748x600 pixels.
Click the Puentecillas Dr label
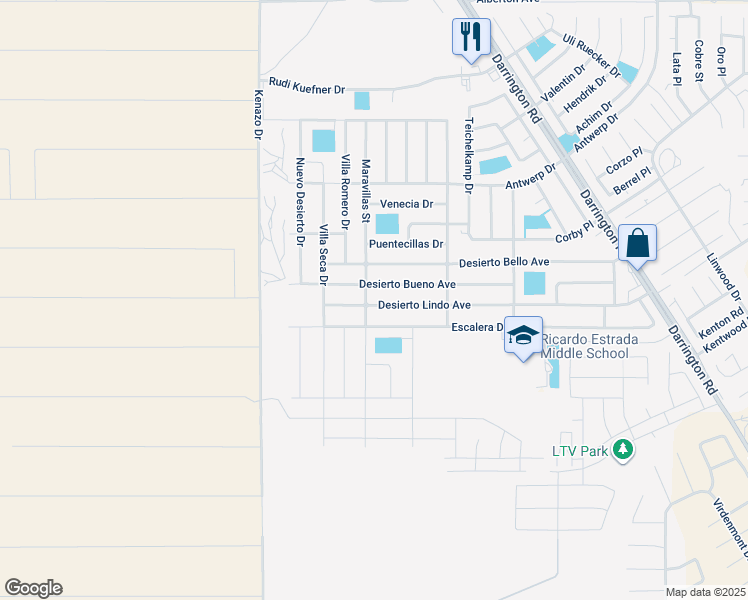coord(405,243)
